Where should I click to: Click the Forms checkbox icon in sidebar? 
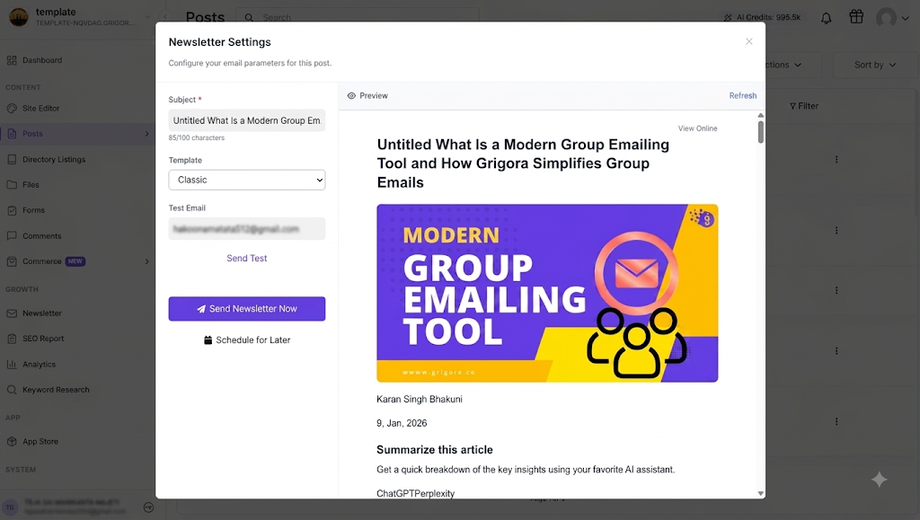coord(12,210)
